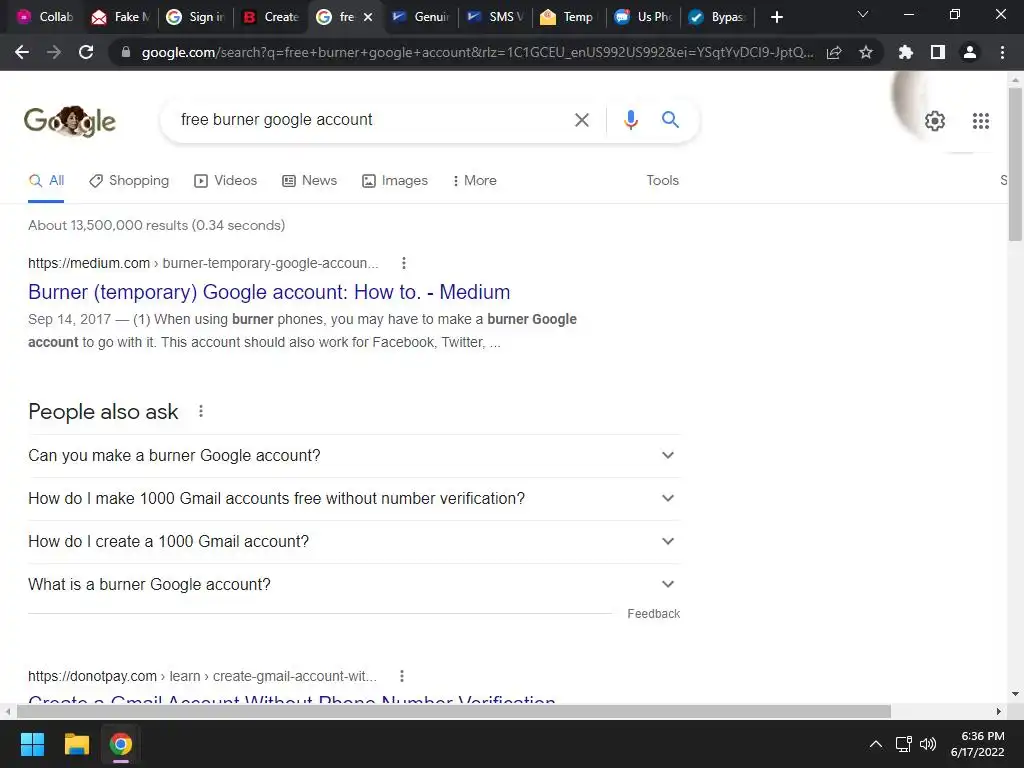Open File Explorer from the taskbar

(x=76, y=744)
